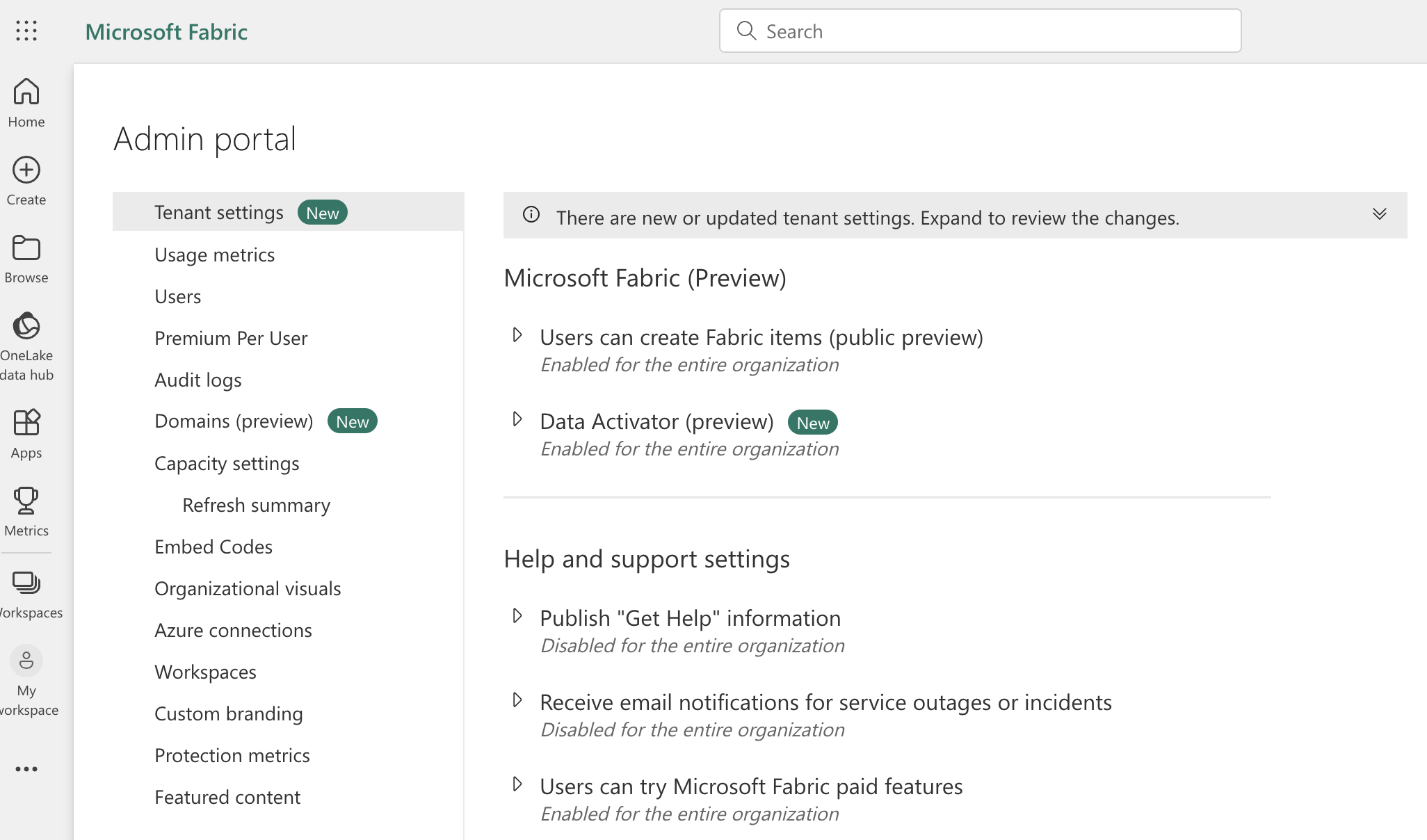
Task: Click the info icon in notification banner
Action: click(531, 214)
